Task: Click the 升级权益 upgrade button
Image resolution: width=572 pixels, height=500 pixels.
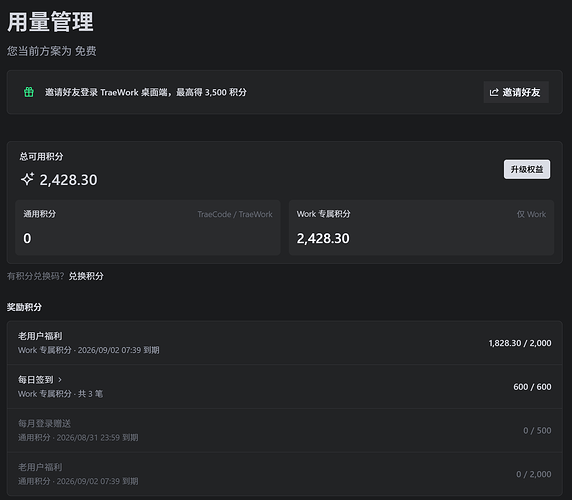Action: coord(527,169)
